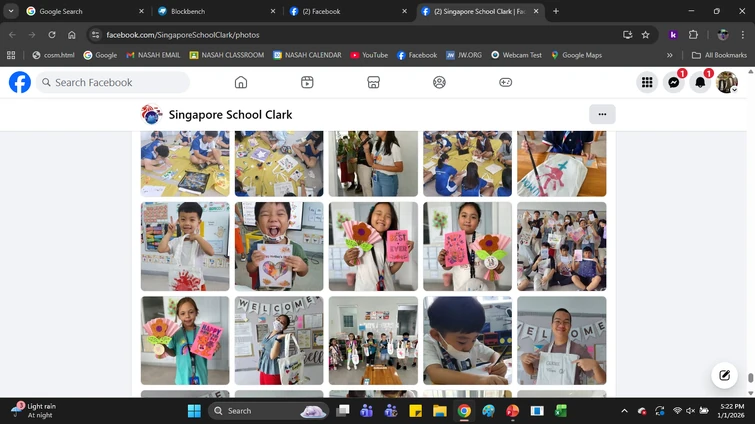This screenshot has height=424, width=755.
Task: Open the WELCOME banner teacher with mask photo
Action: [279, 340]
